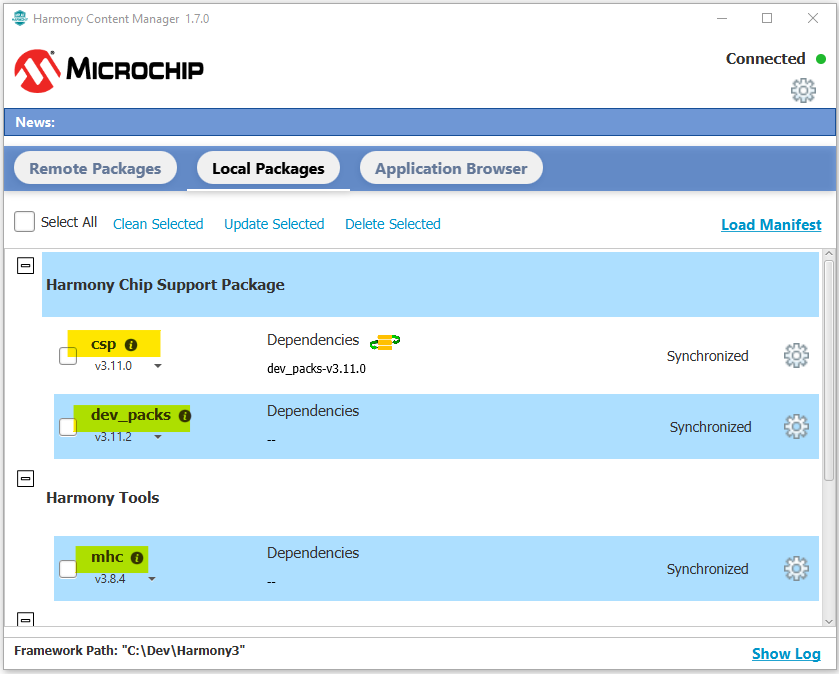Click the package list vertical scrollbar thumb

[829, 370]
